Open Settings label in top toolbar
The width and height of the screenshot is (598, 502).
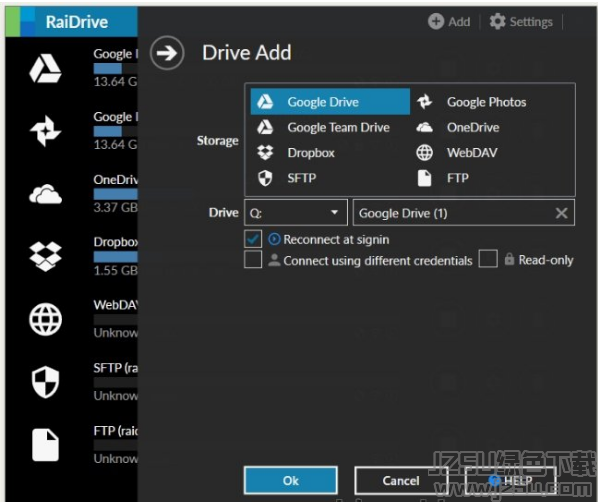[531, 22]
